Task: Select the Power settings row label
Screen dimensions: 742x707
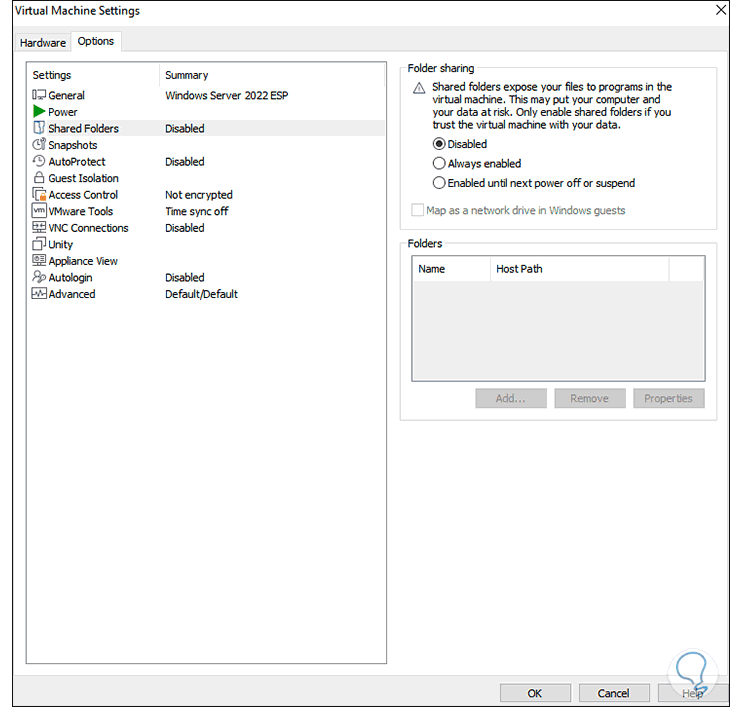Action: (63, 112)
